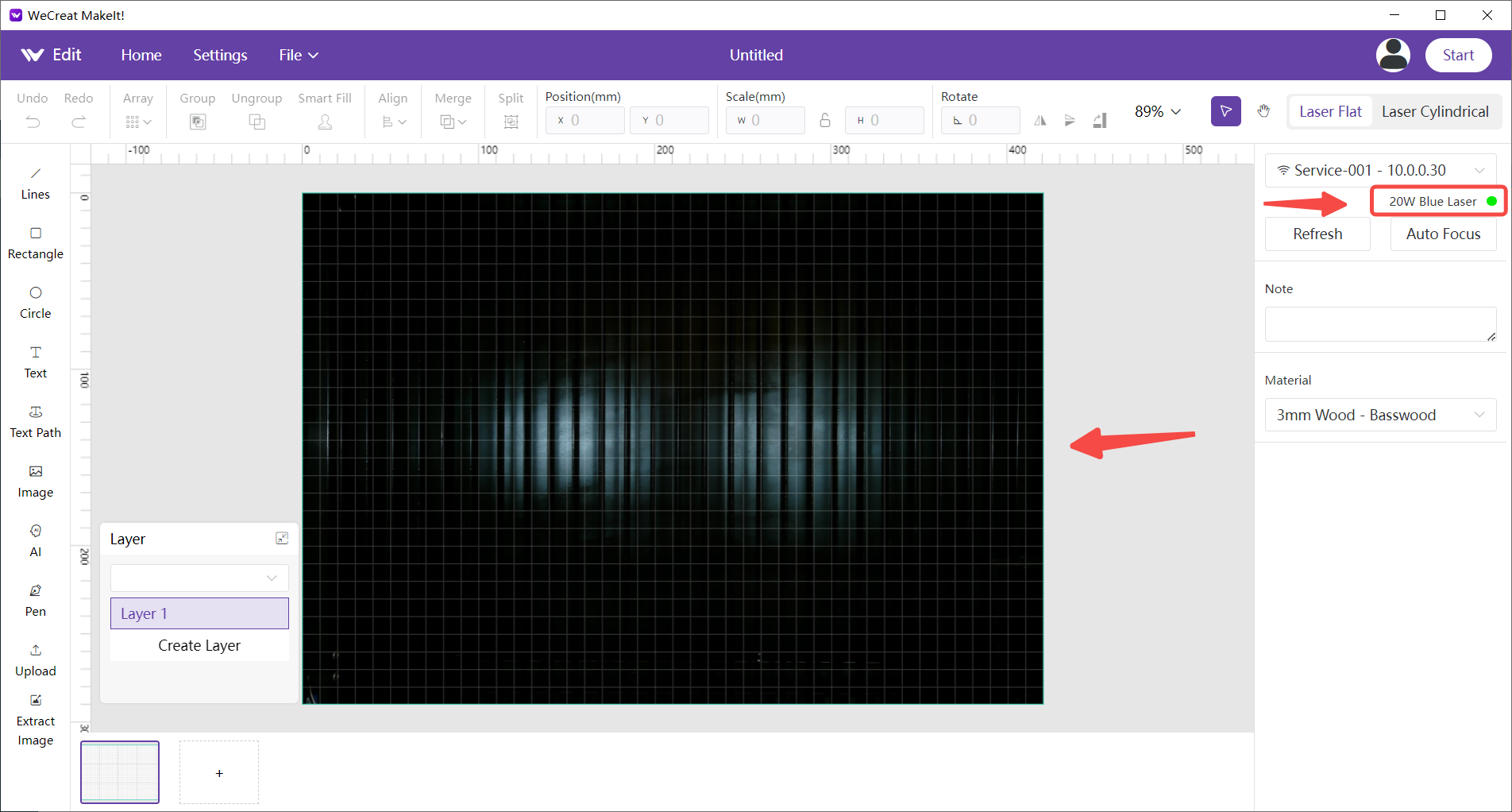Collapse the Layer panel via corner icon

[x=282, y=539]
